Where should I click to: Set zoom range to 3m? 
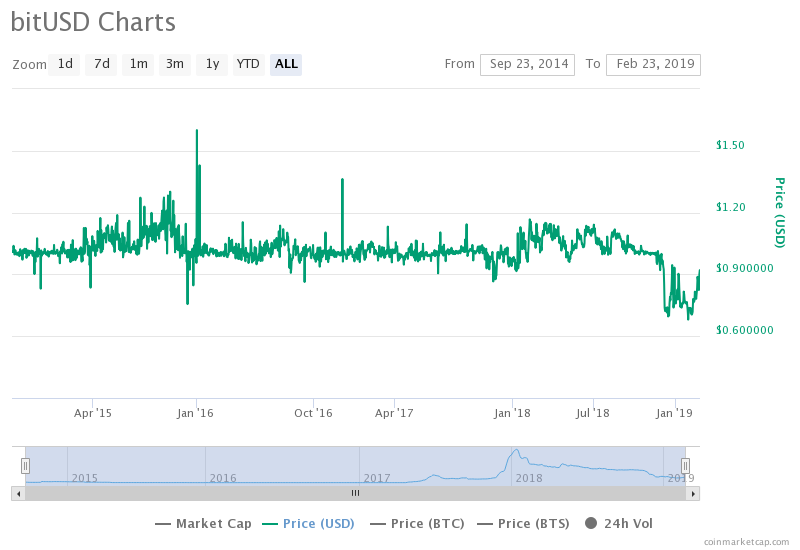[x=175, y=64]
